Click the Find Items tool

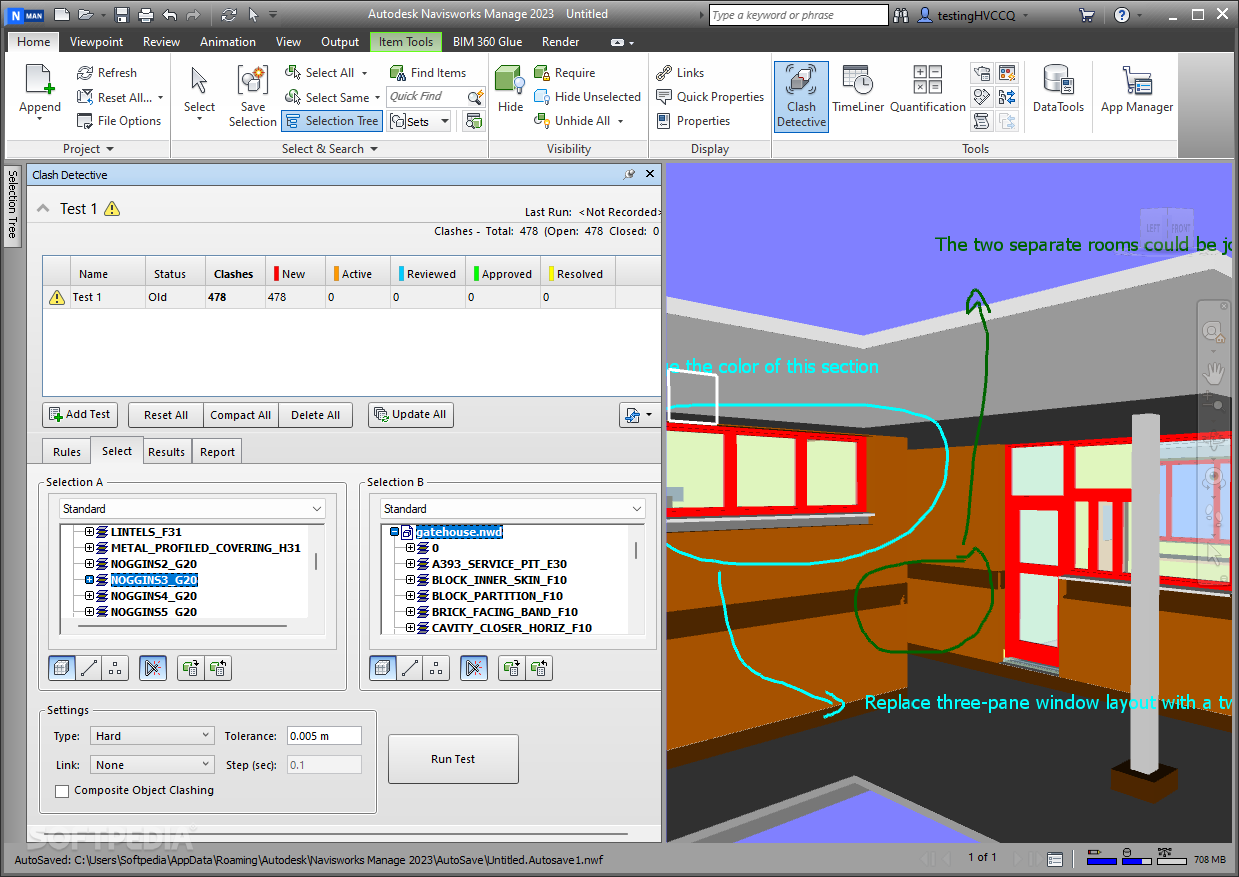pos(427,73)
